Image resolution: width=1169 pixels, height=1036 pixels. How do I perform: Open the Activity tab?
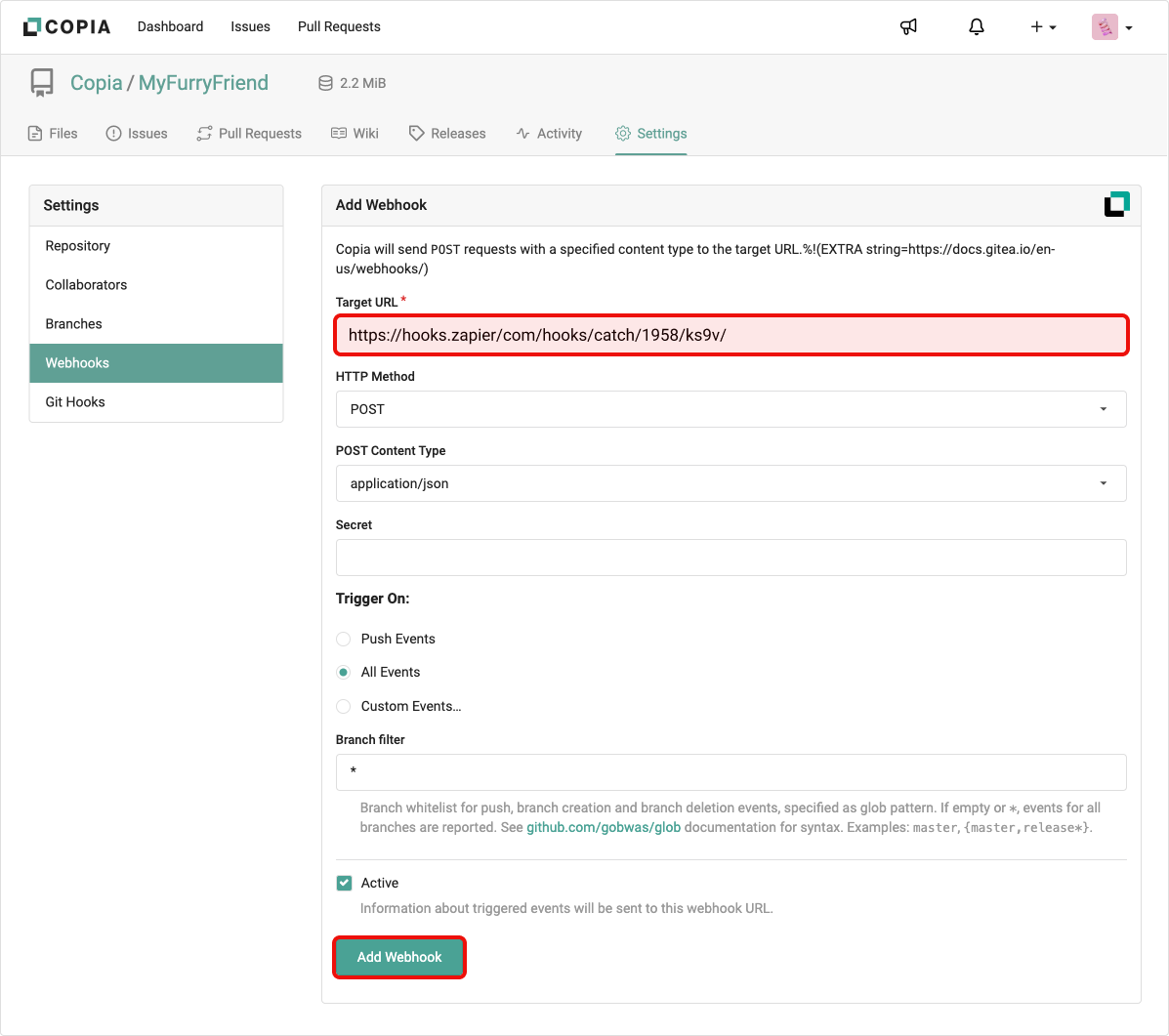[x=549, y=134]
